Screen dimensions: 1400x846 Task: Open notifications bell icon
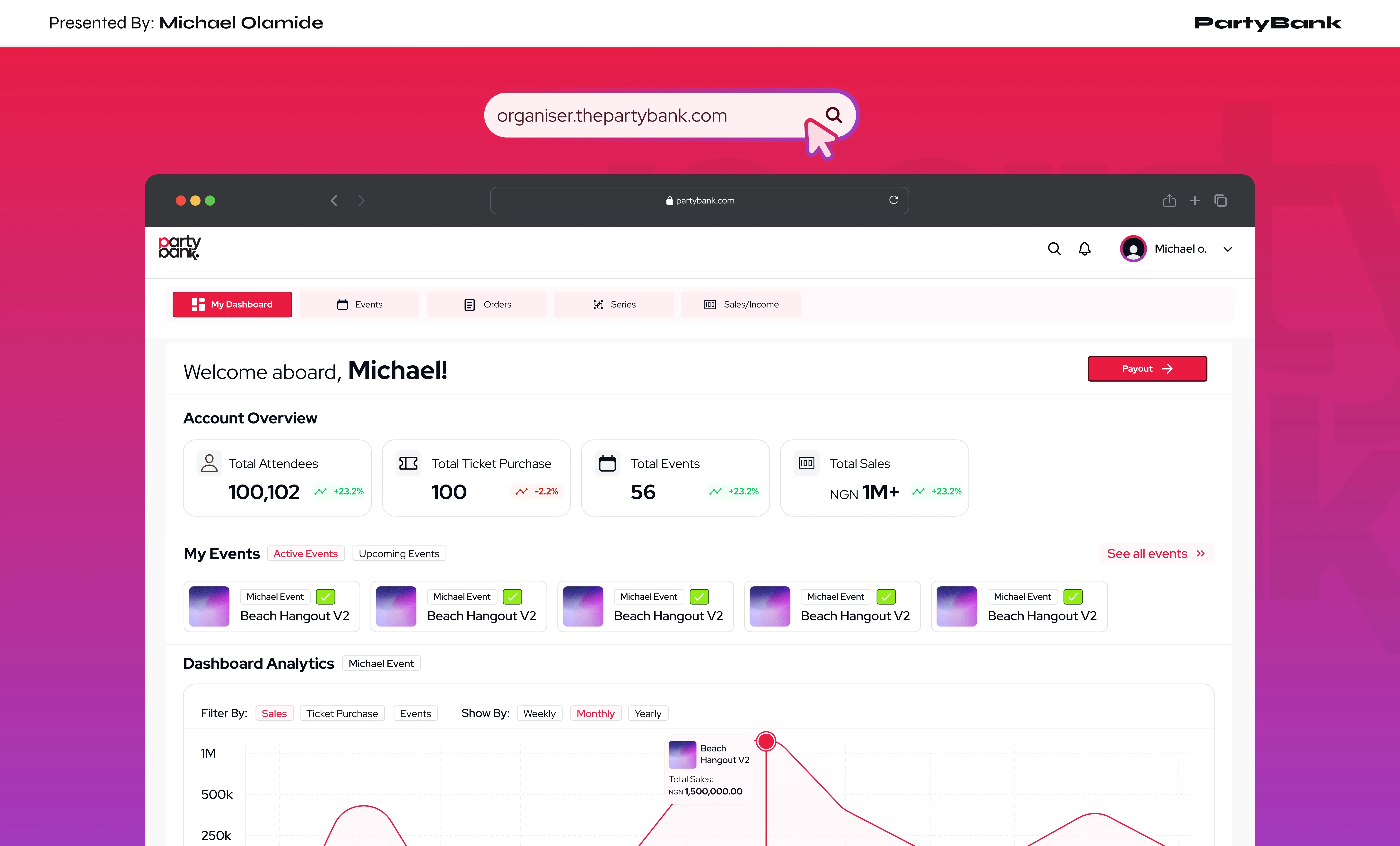[1085, 249]
